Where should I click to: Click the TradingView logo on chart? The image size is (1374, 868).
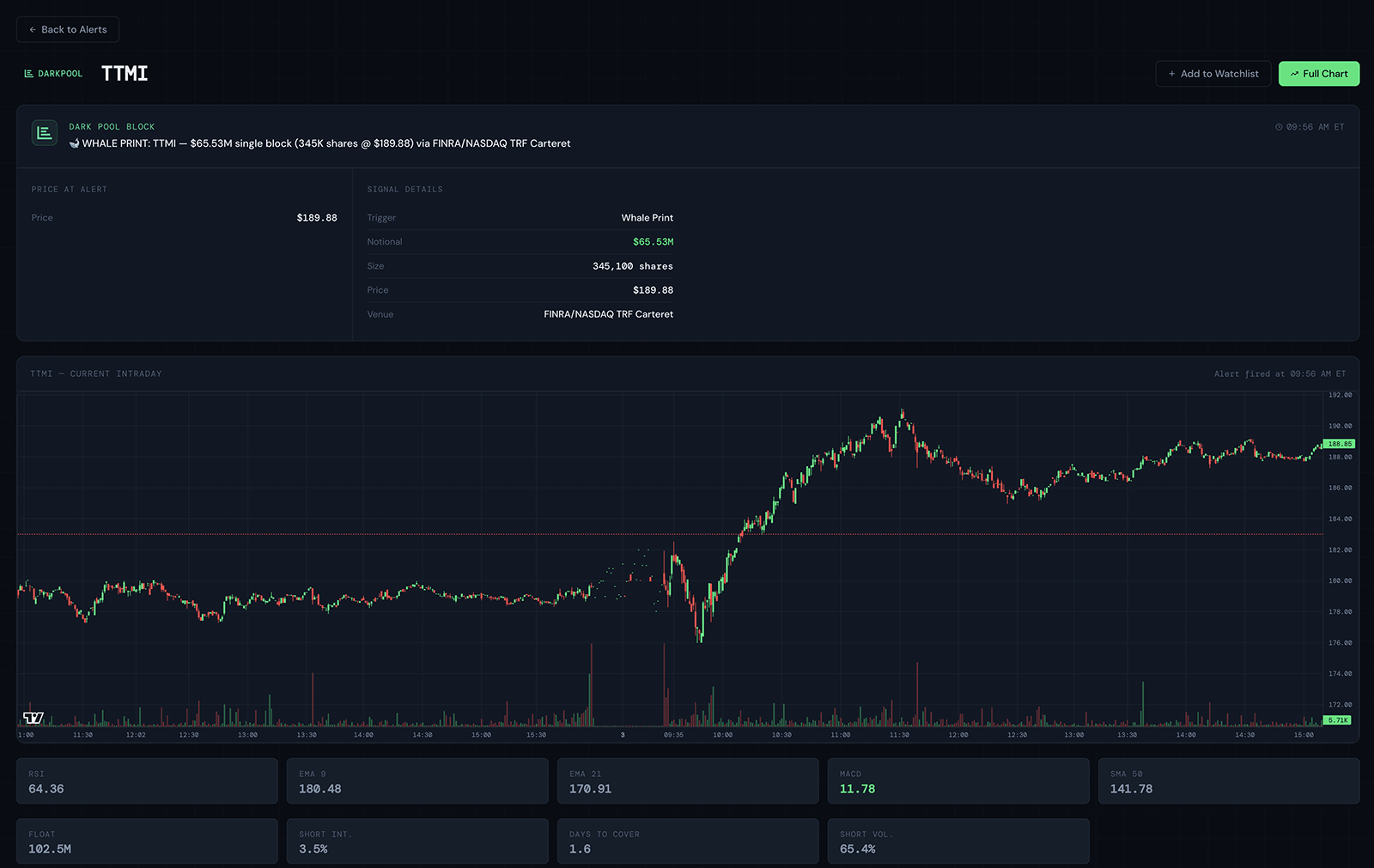click(33, 718)
